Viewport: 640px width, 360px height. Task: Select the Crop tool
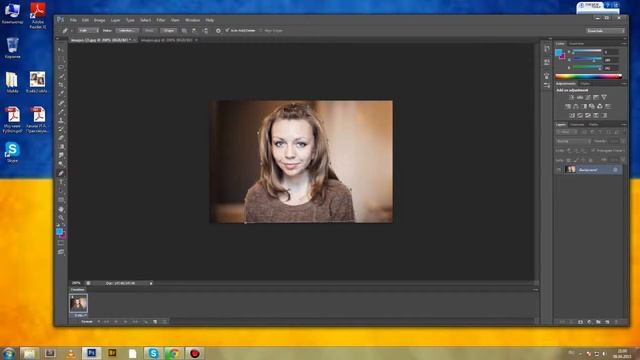[61, 85]
